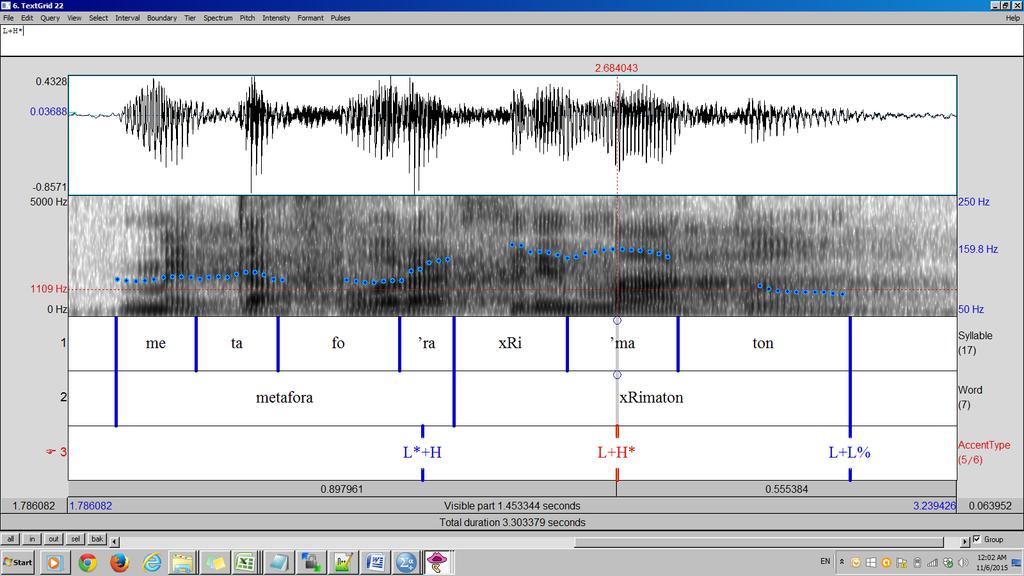Screen dimensions: 1024x576
Task: Click the 'out' zoom button
Action: 54,539
